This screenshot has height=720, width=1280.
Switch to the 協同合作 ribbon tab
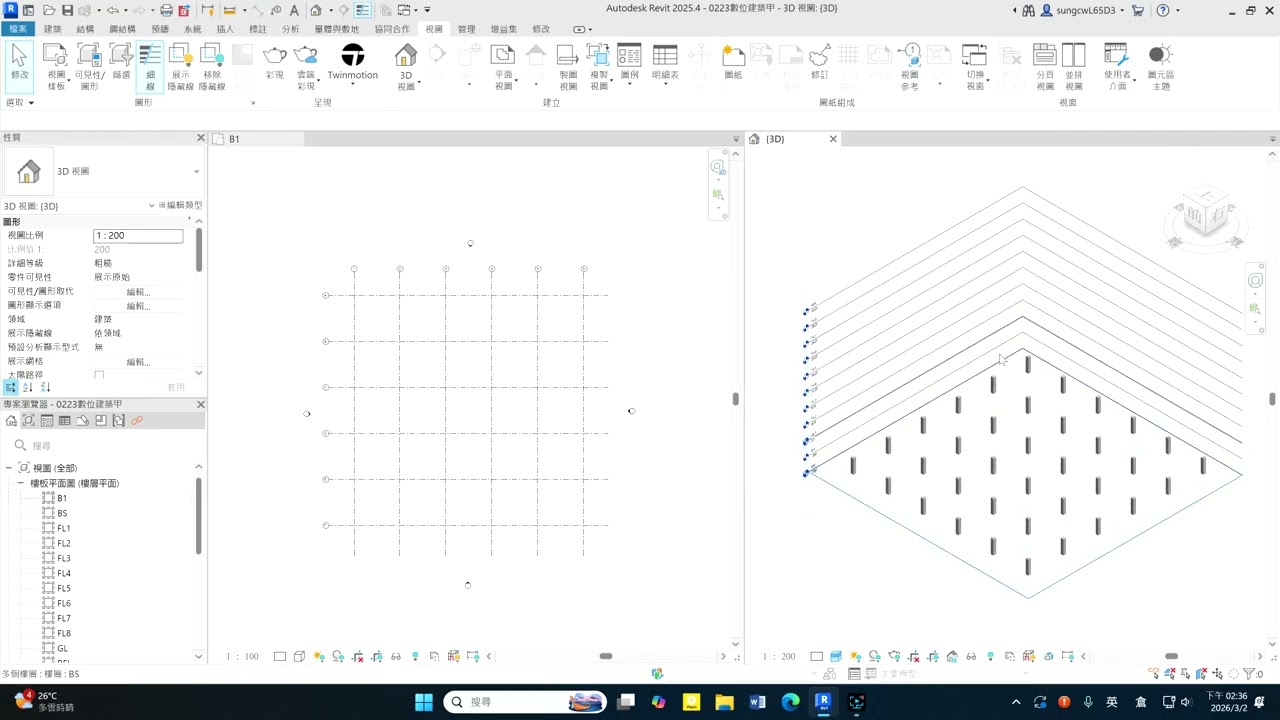click(x=392, y=29)
